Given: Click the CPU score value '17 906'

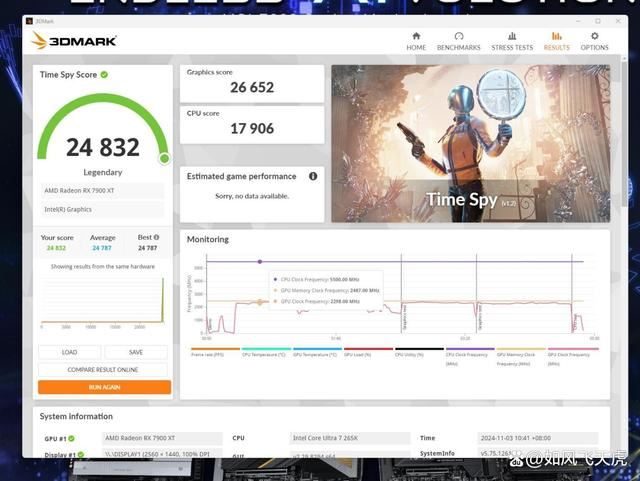Looking at the screenshot, I should pos(252,129).
